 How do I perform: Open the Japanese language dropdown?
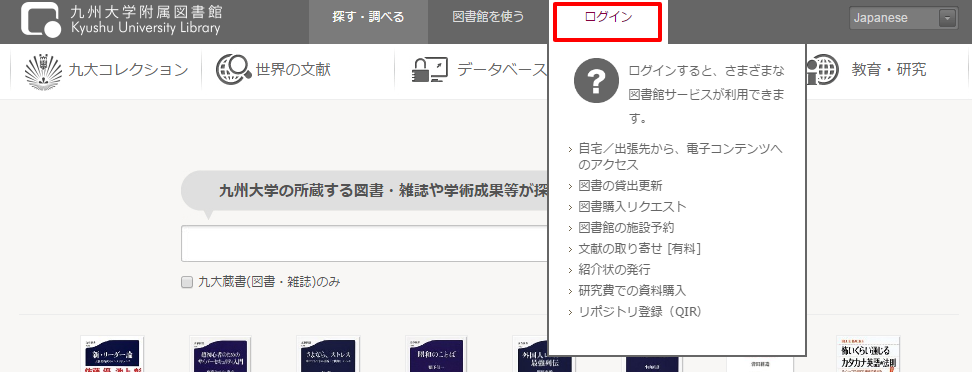click(x=903, y=18)
